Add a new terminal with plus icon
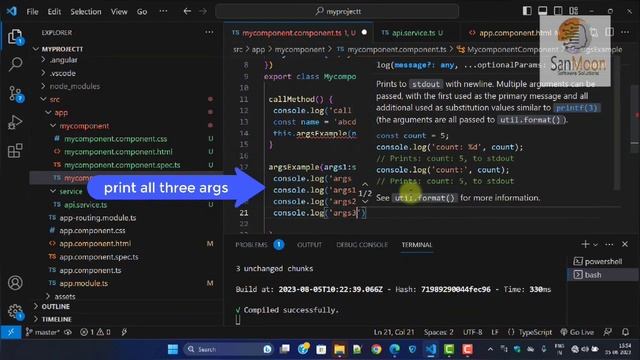 tap(585, 244)
